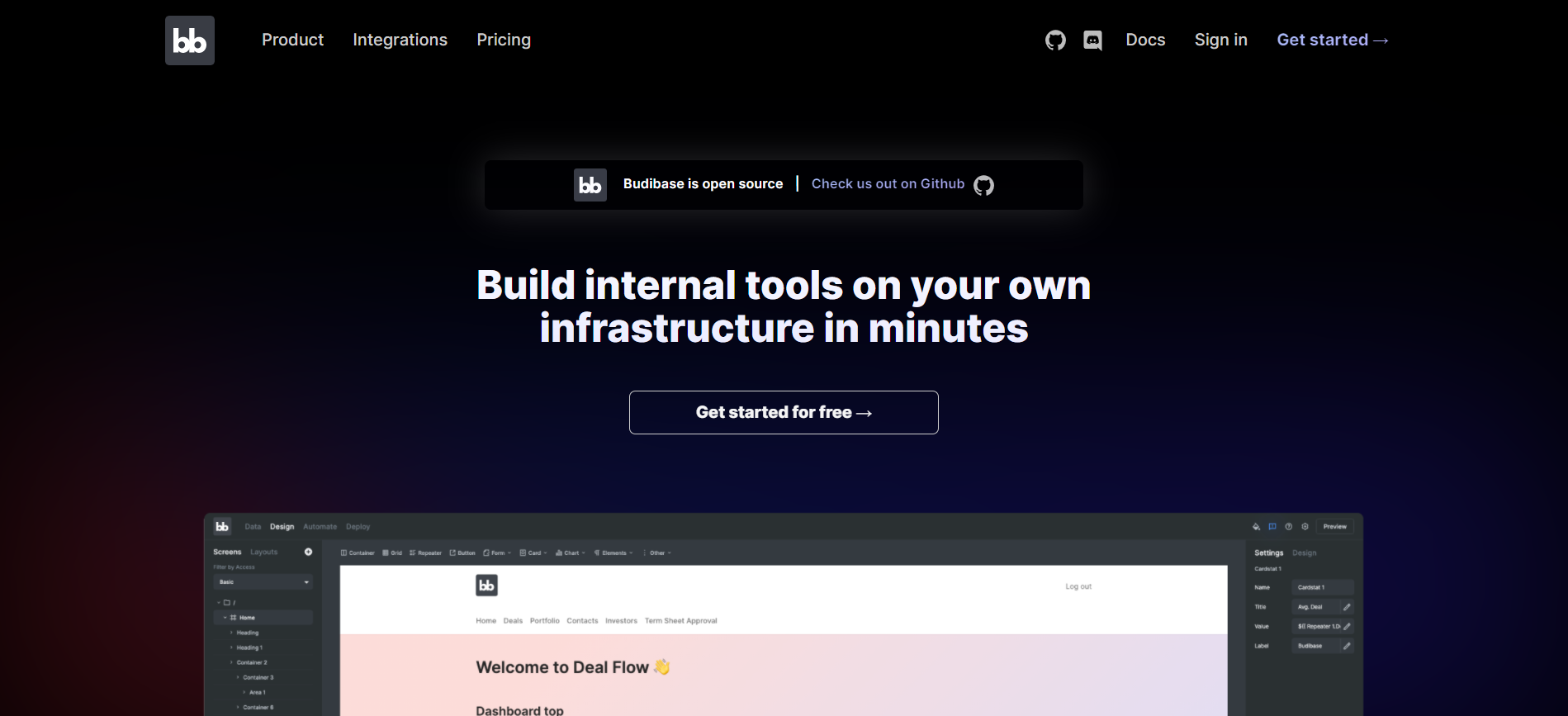1568x716 pixels.
Task: Click the folder icon for the root route
Action: click(227, 603)
